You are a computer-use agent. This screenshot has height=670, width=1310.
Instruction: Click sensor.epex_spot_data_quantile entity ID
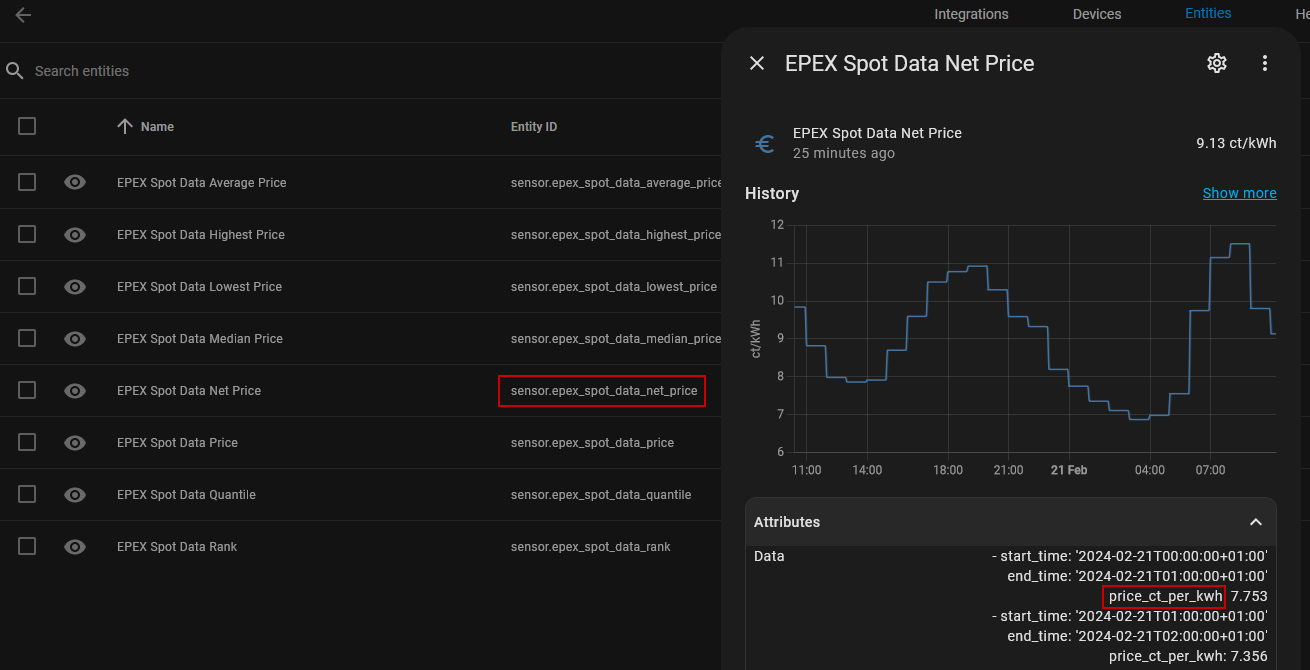601,495
